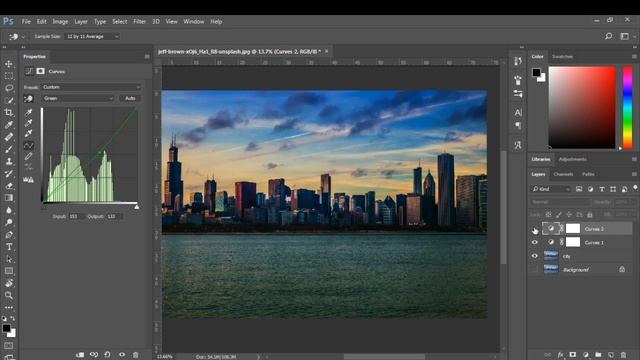
Task: Close the jeff-brown document tab
Action: pos(327,51)
